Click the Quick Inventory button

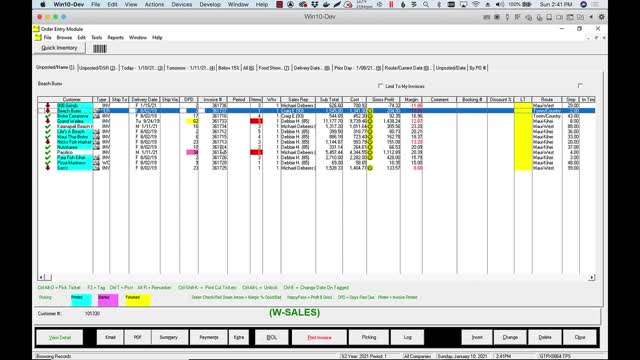pos(59,48)
